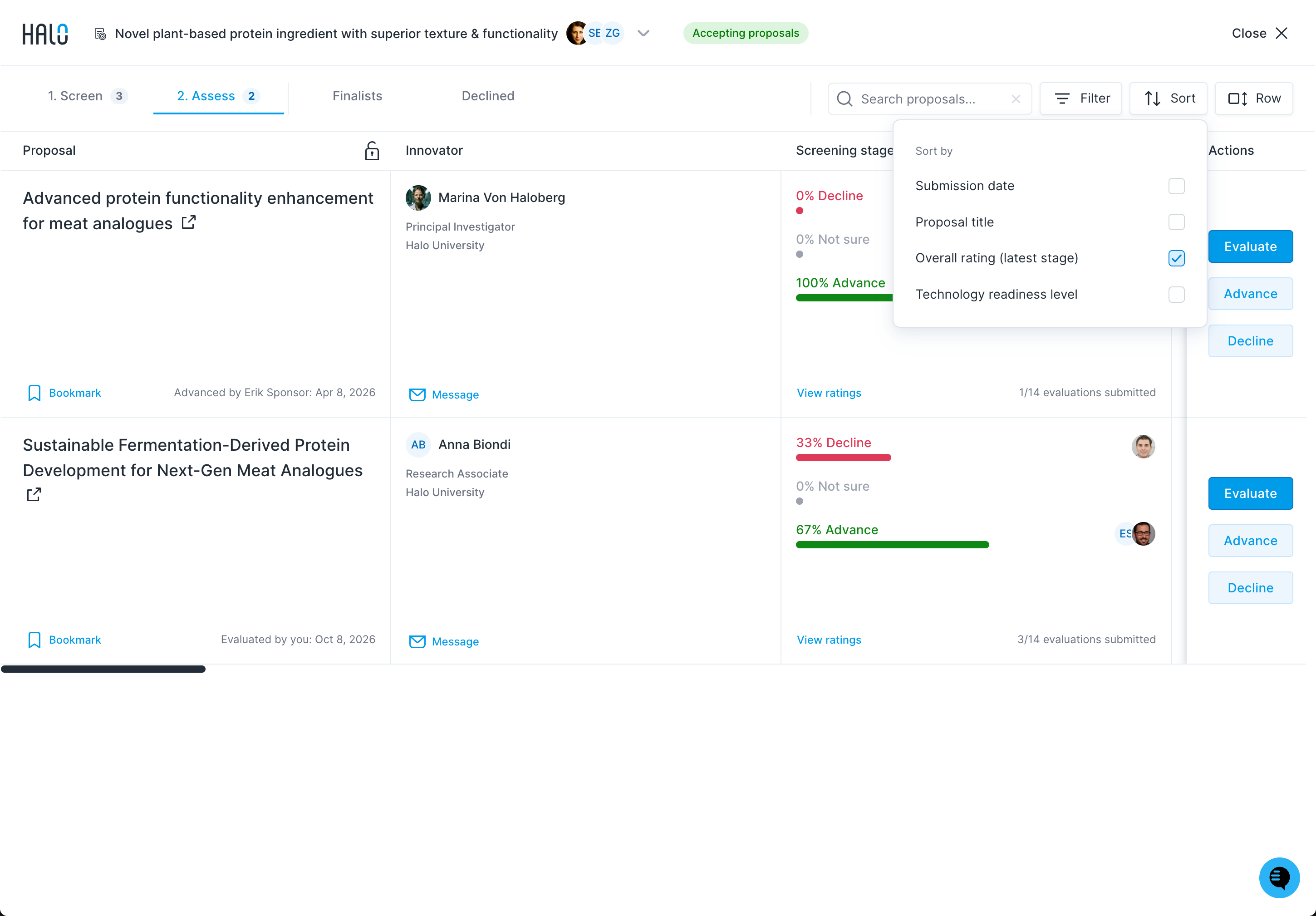Open the Declined tab
The width and height of the screenshot is (1316, 916).
488,96
